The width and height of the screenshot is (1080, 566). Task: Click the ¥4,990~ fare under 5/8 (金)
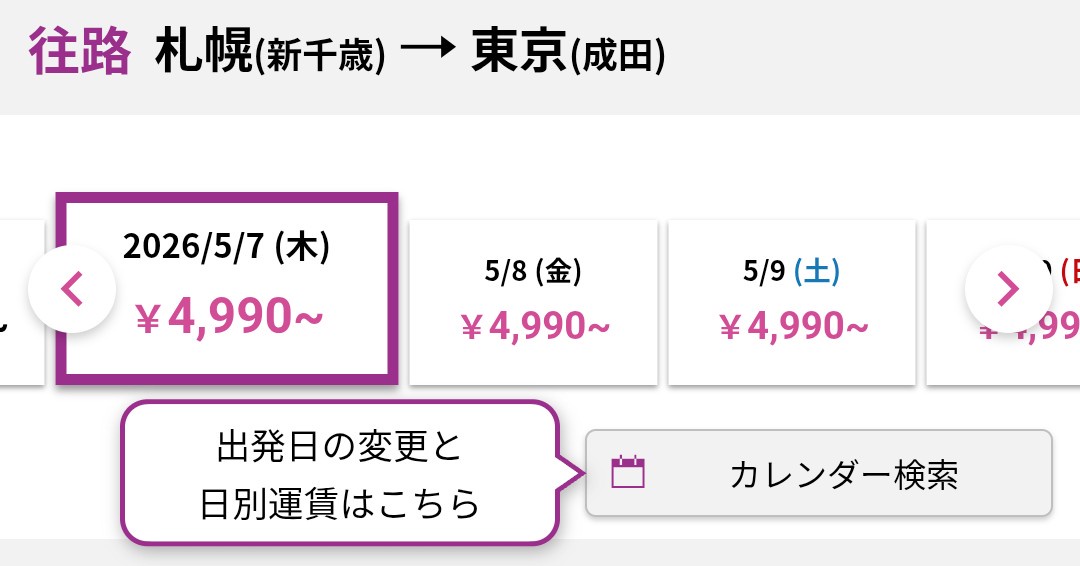(535, 326)
